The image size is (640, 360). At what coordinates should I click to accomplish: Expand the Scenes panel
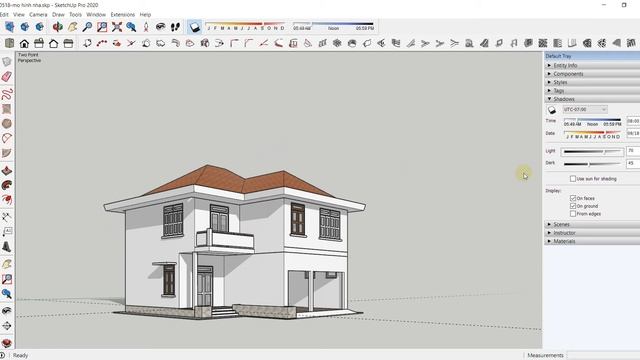tap(592, 224)
